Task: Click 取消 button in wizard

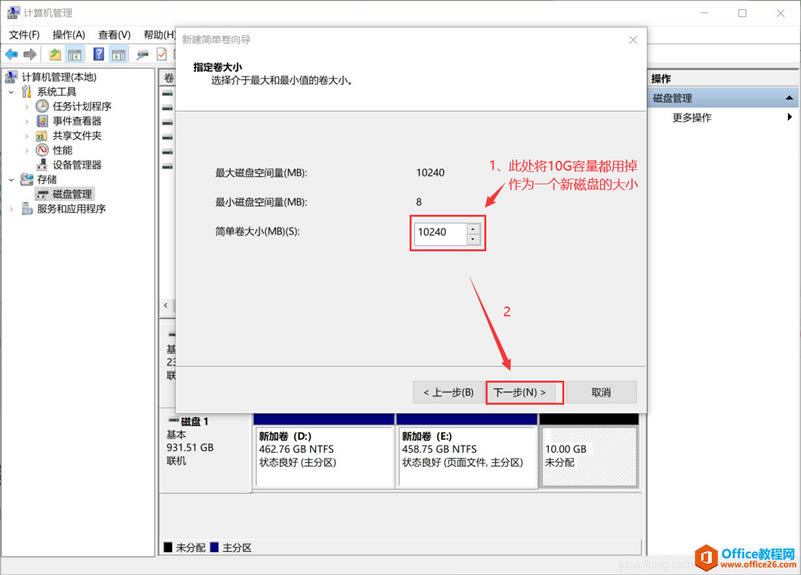Action: (601, 392)
